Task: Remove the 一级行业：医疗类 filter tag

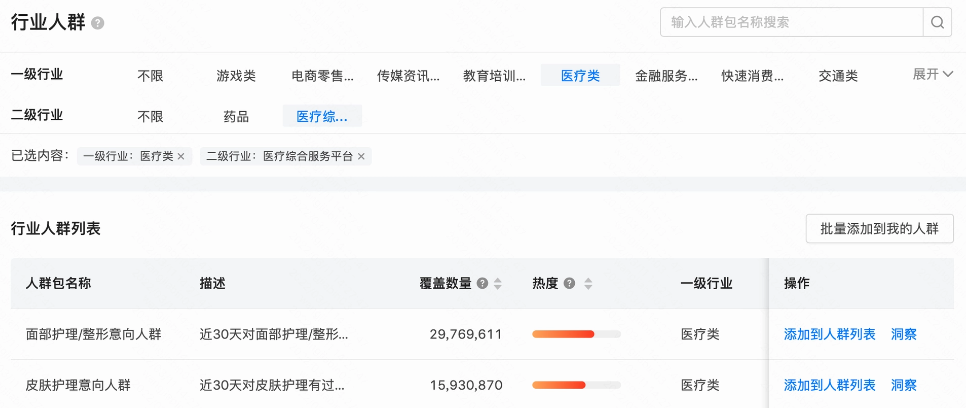Action: point(181,157)
